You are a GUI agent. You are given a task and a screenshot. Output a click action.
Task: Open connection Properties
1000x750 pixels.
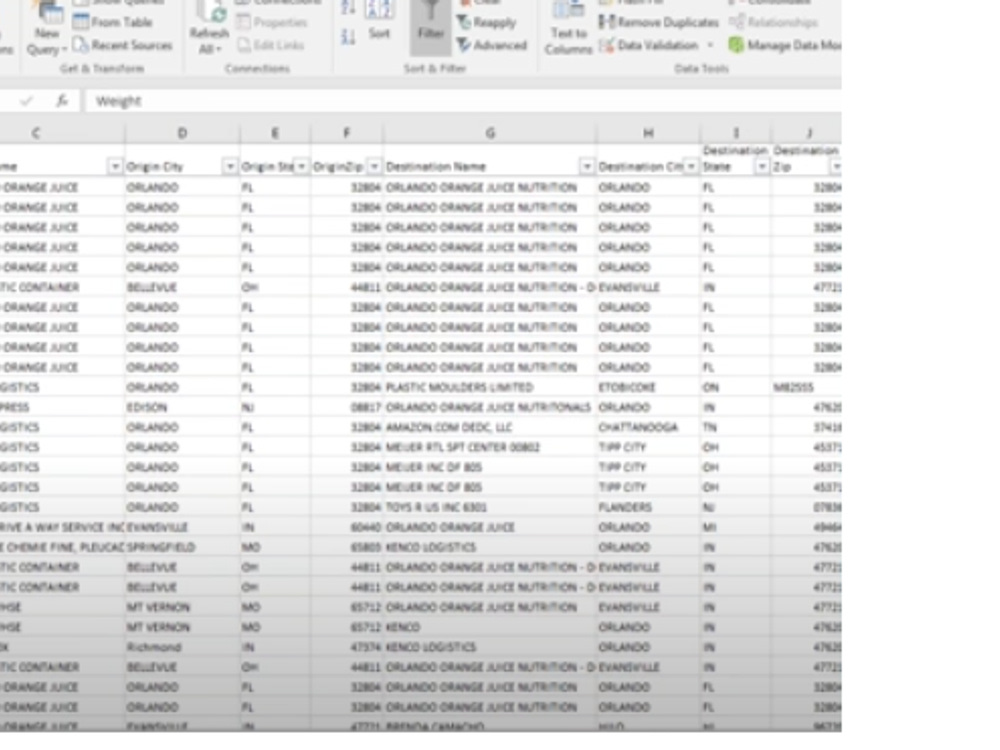click(x=272, y=23)
